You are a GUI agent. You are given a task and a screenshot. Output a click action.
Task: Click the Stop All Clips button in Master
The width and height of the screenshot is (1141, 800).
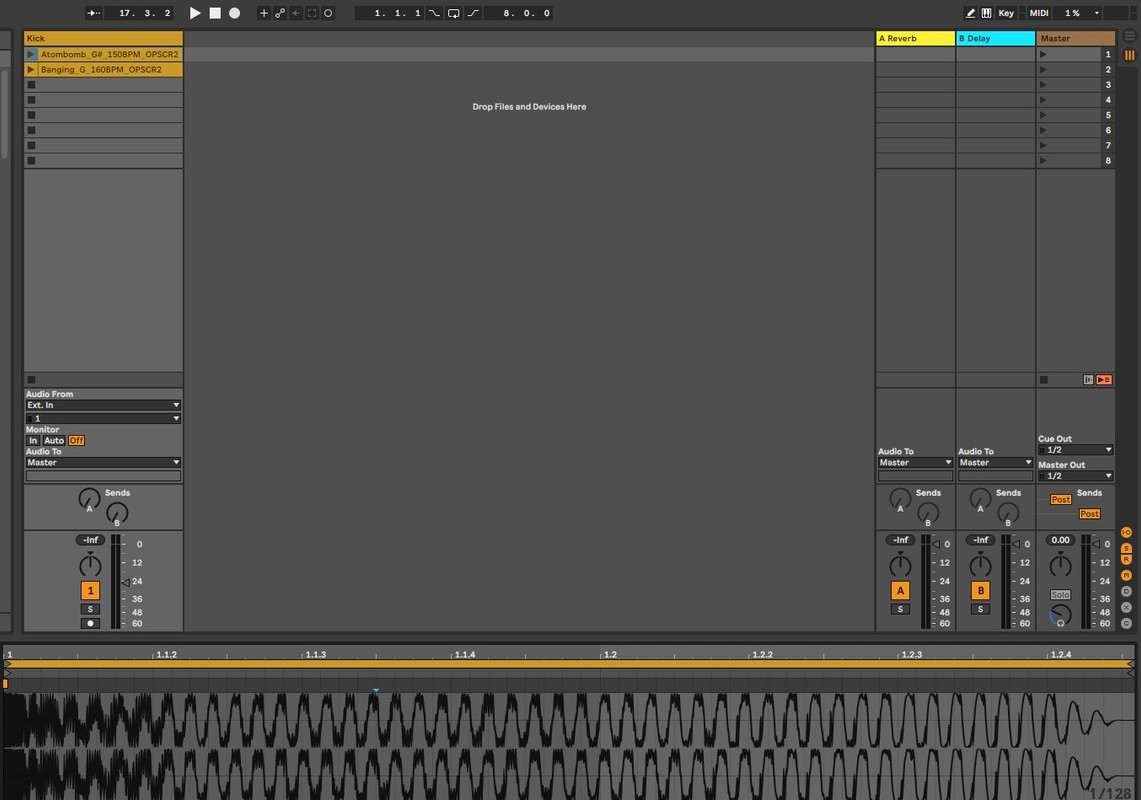coord(1043,380)
